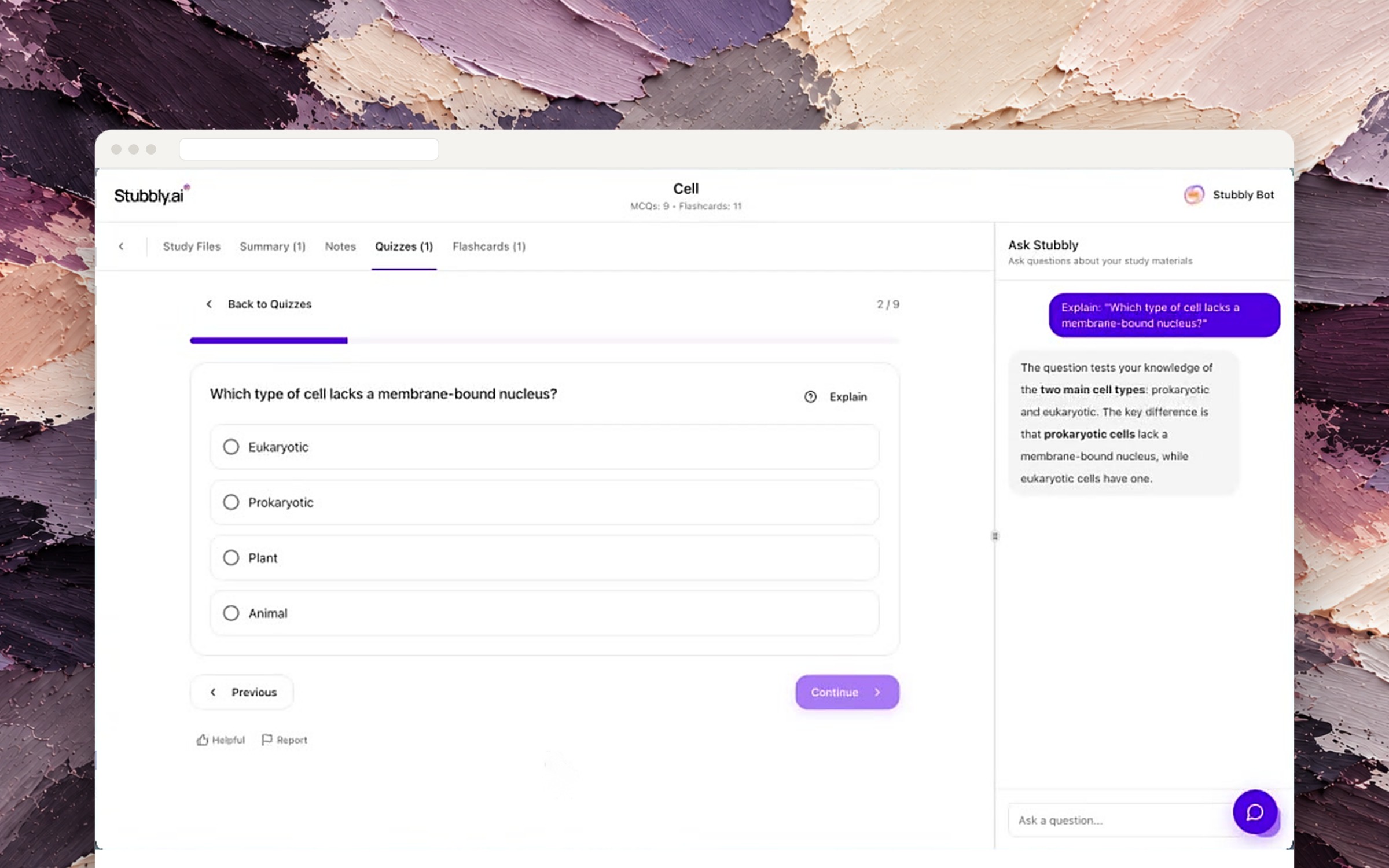Screen dimensions: 1389x868
Task: Click the question-mark Explain icon
Action: (x=810, y=397)
